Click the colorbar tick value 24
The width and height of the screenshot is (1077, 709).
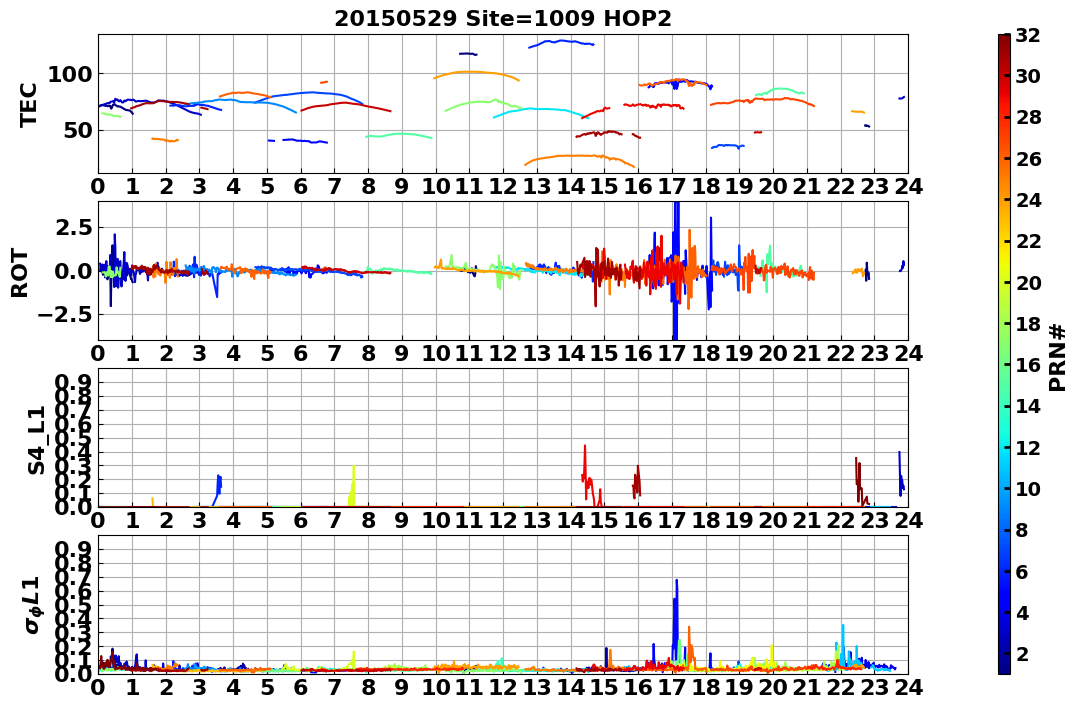point(1028,200)
